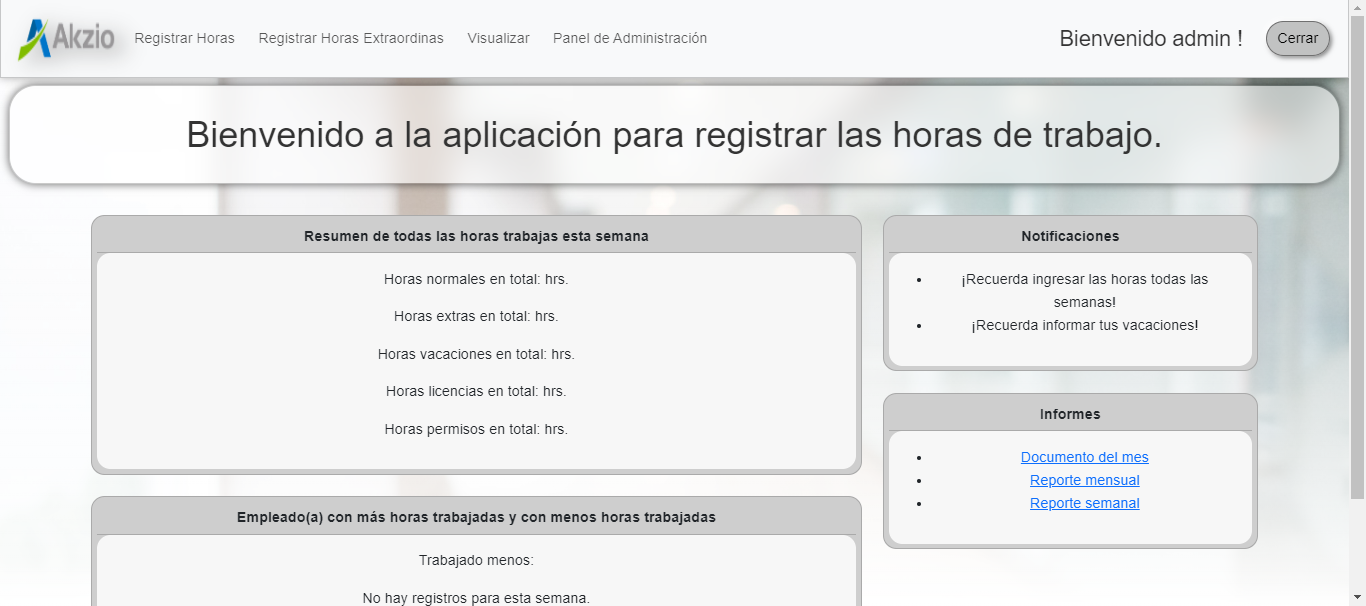Screen dimensions: 1366x606
Task: Select 'Trabajado menos:' label
Action: pos(476,560)
